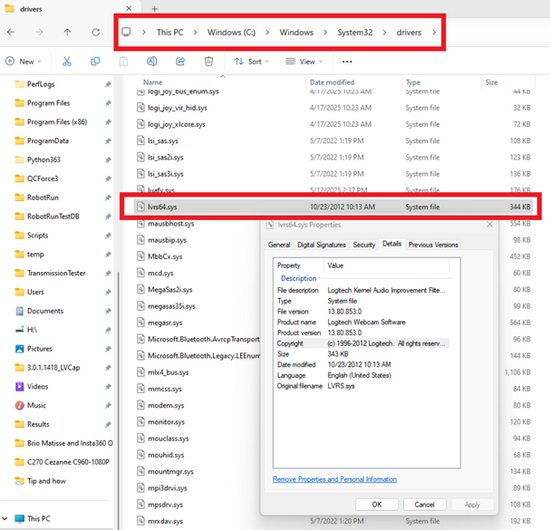
Task: Open RobotRunTestDB folder in sidebar
Action: [53, 216]
